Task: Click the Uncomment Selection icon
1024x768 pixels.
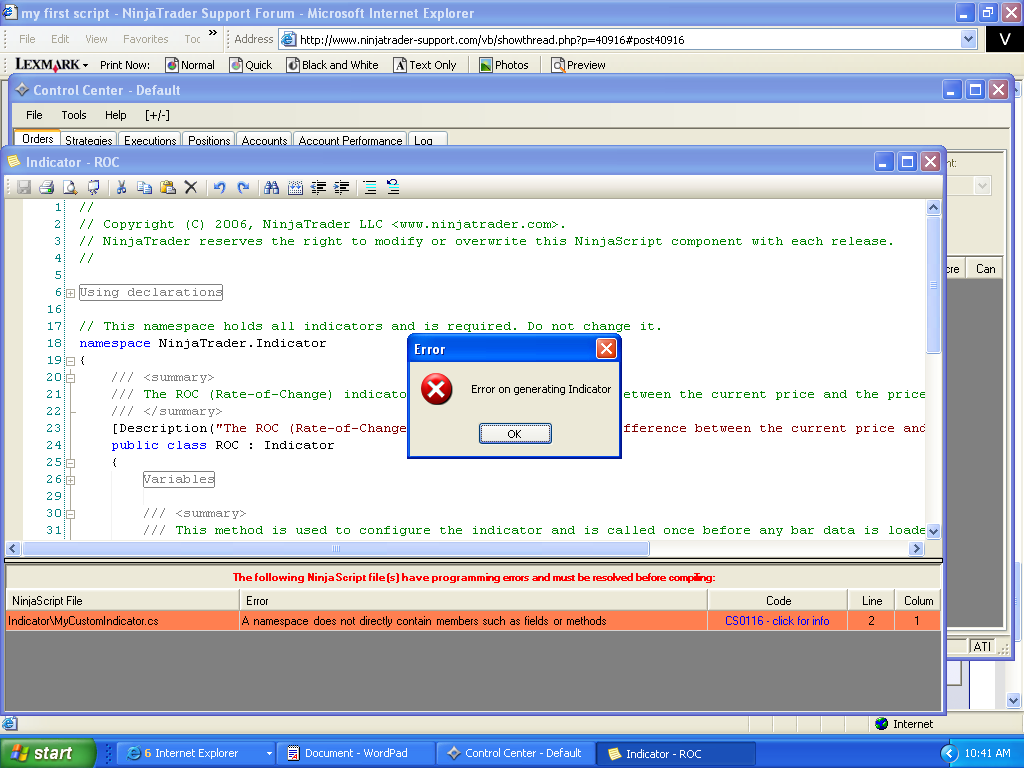Action: pos(393,187)
